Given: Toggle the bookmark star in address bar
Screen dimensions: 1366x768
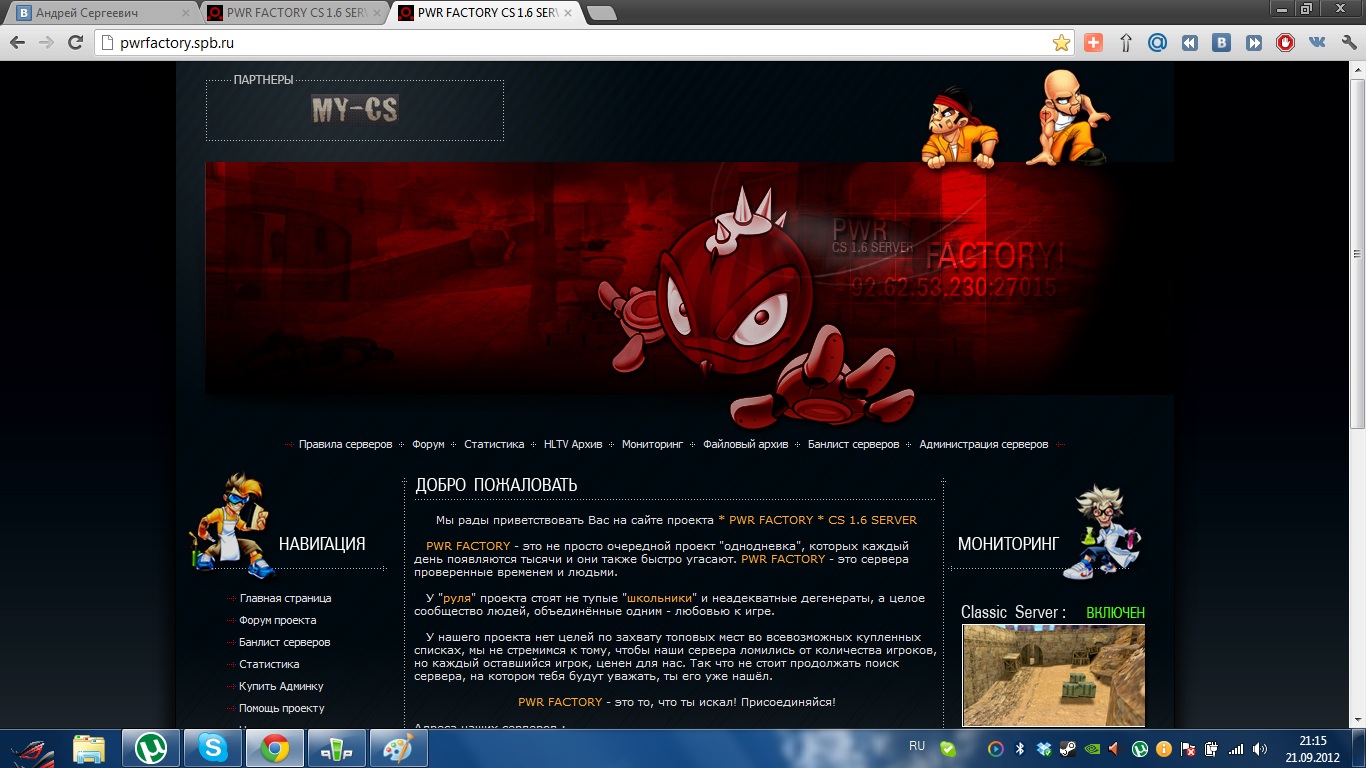Looking at the screenshot, I should pos(1061,43).
